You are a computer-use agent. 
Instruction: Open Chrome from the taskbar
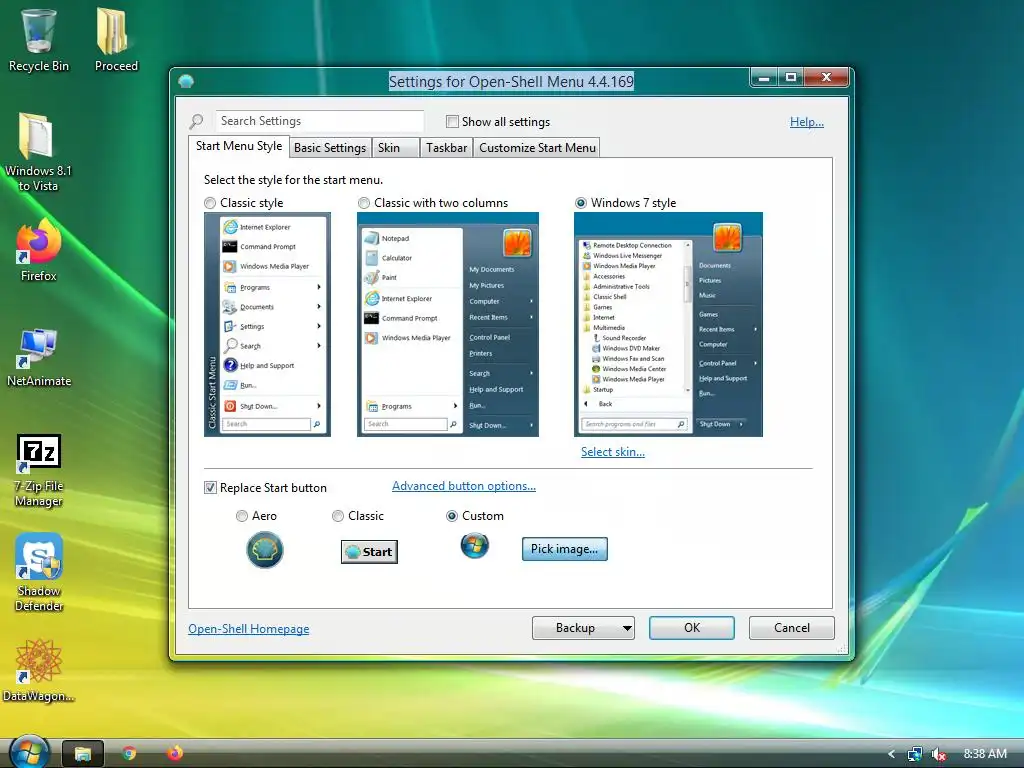point(129,754)
